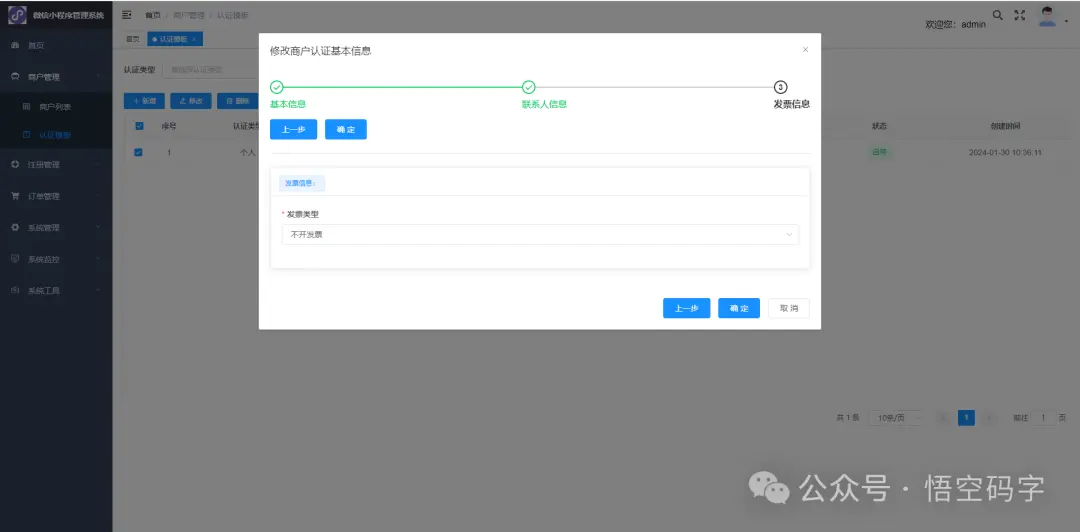Open the admin avatar dropdown caret

point(1066,19)
